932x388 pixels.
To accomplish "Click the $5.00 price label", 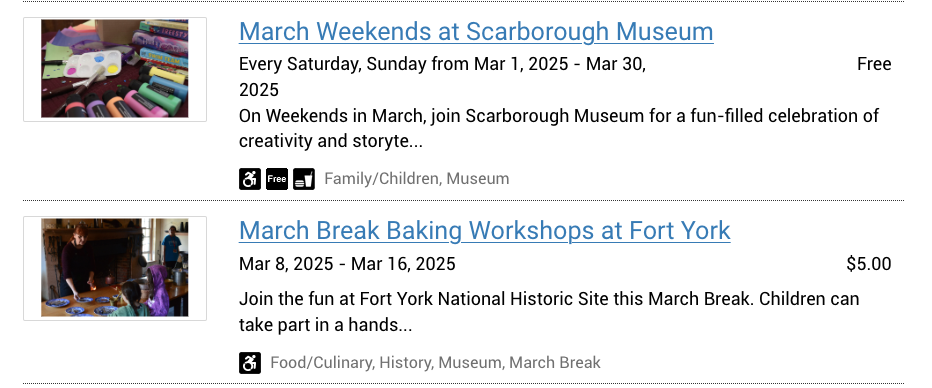I will pos(868,264).
